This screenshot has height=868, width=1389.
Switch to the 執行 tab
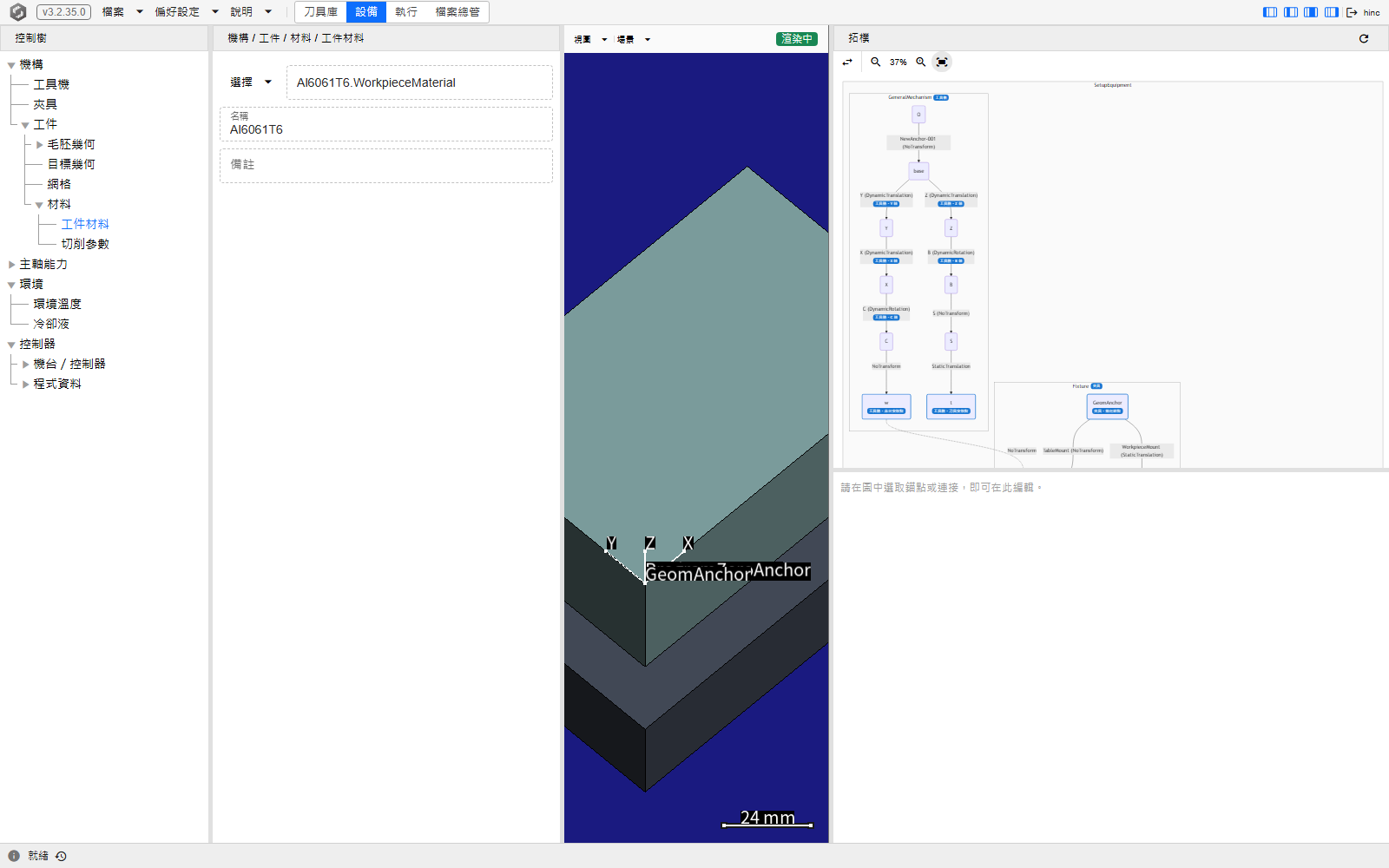[x=406, y=12]
